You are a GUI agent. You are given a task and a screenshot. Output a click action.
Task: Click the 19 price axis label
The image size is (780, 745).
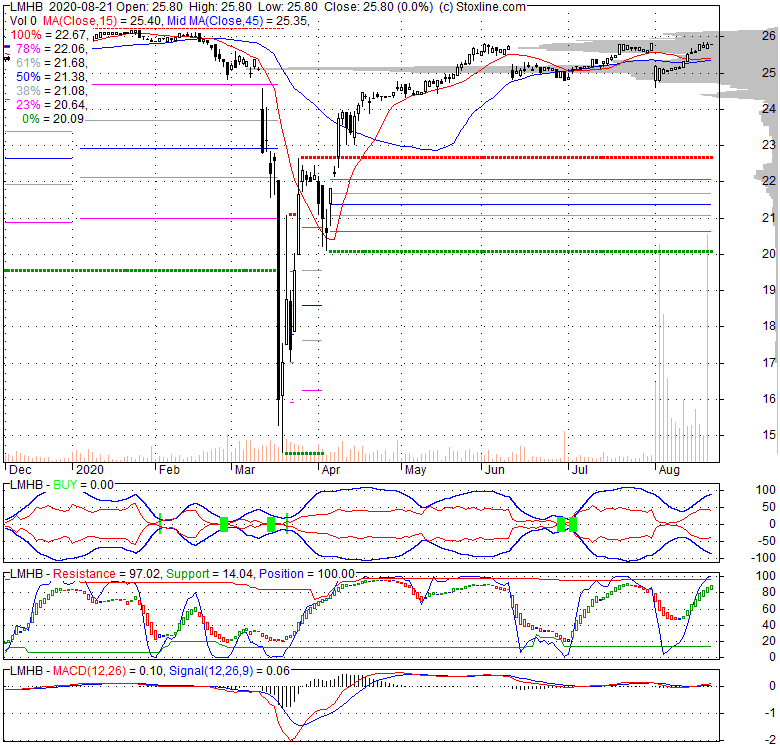(769, 289)
